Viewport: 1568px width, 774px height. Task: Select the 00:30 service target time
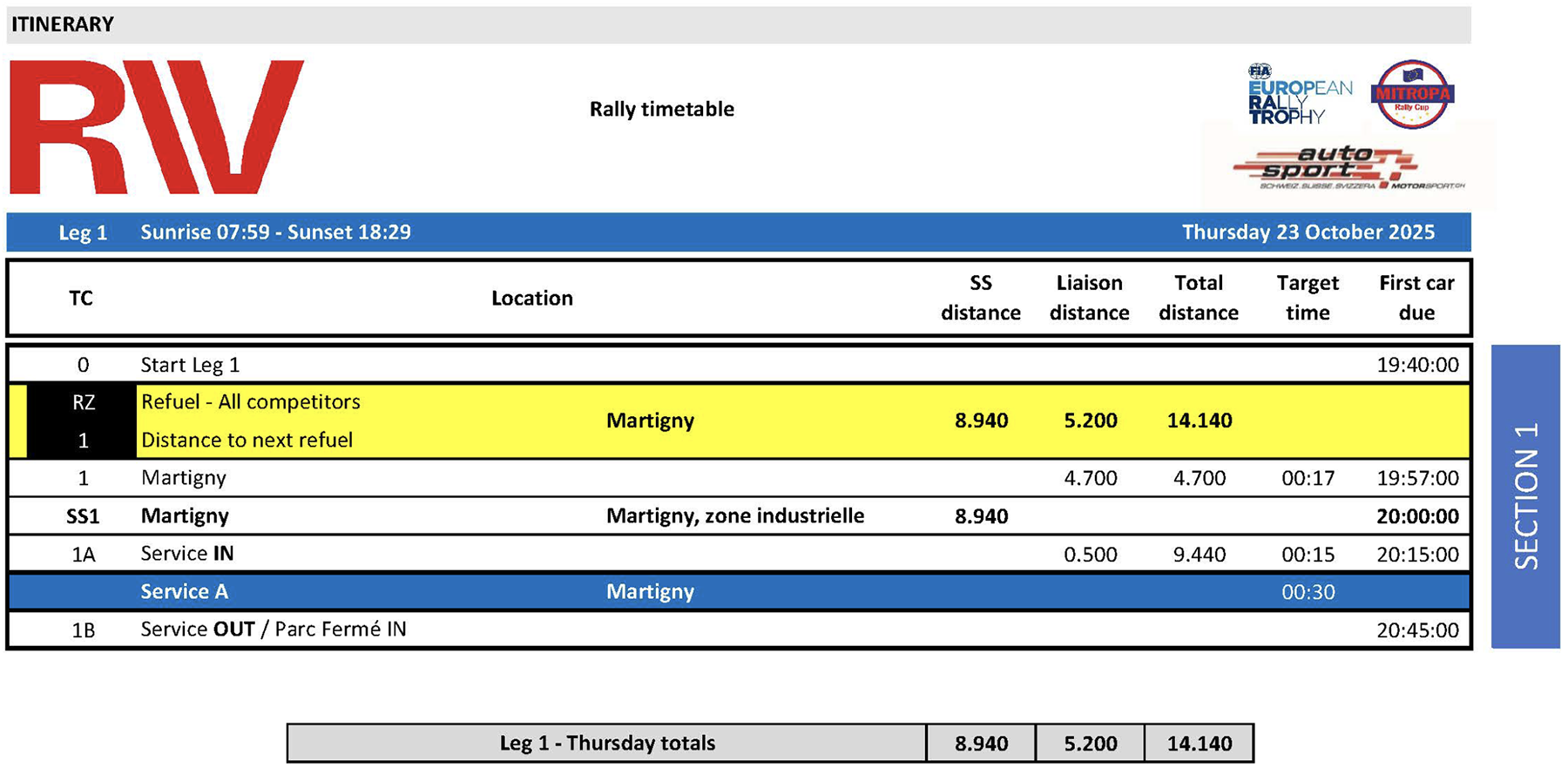(x=1308, y=592)
